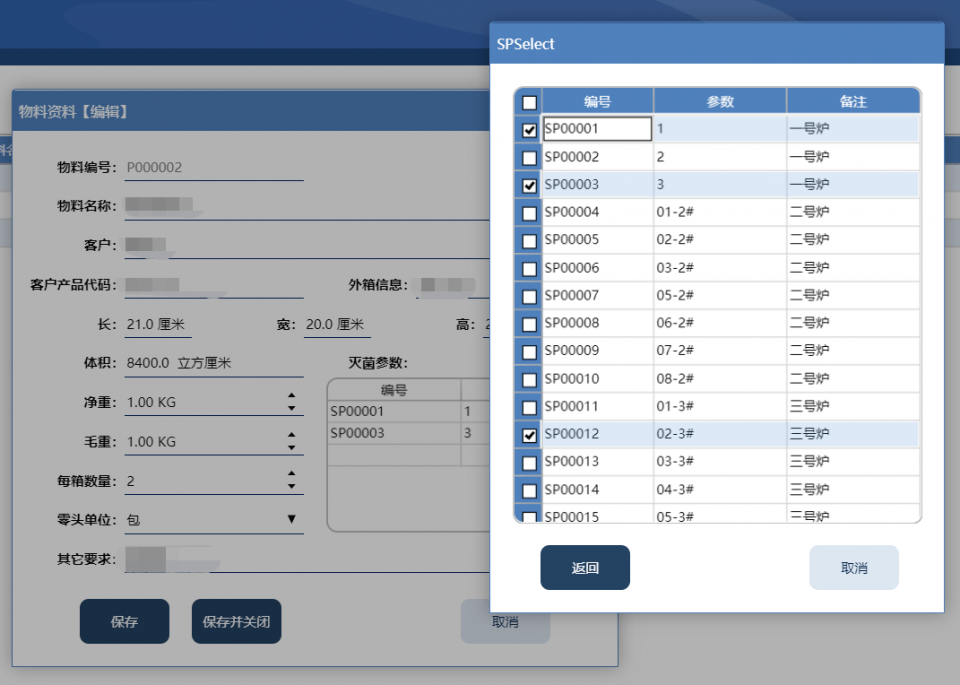This screenshot has width=960, height=685.
Task: Check the SP00007 row checkbox
Action: pyautogui.click(x=530, y=296)
